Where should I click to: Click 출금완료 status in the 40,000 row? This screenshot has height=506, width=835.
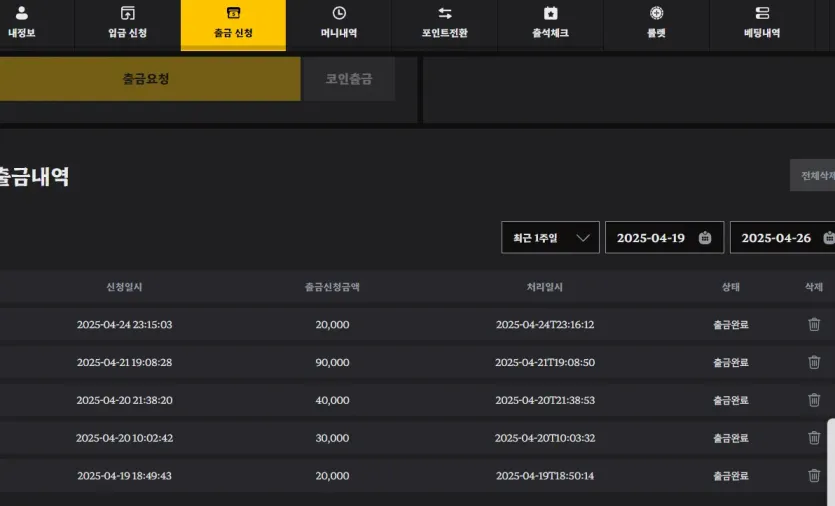pos(731,400)
